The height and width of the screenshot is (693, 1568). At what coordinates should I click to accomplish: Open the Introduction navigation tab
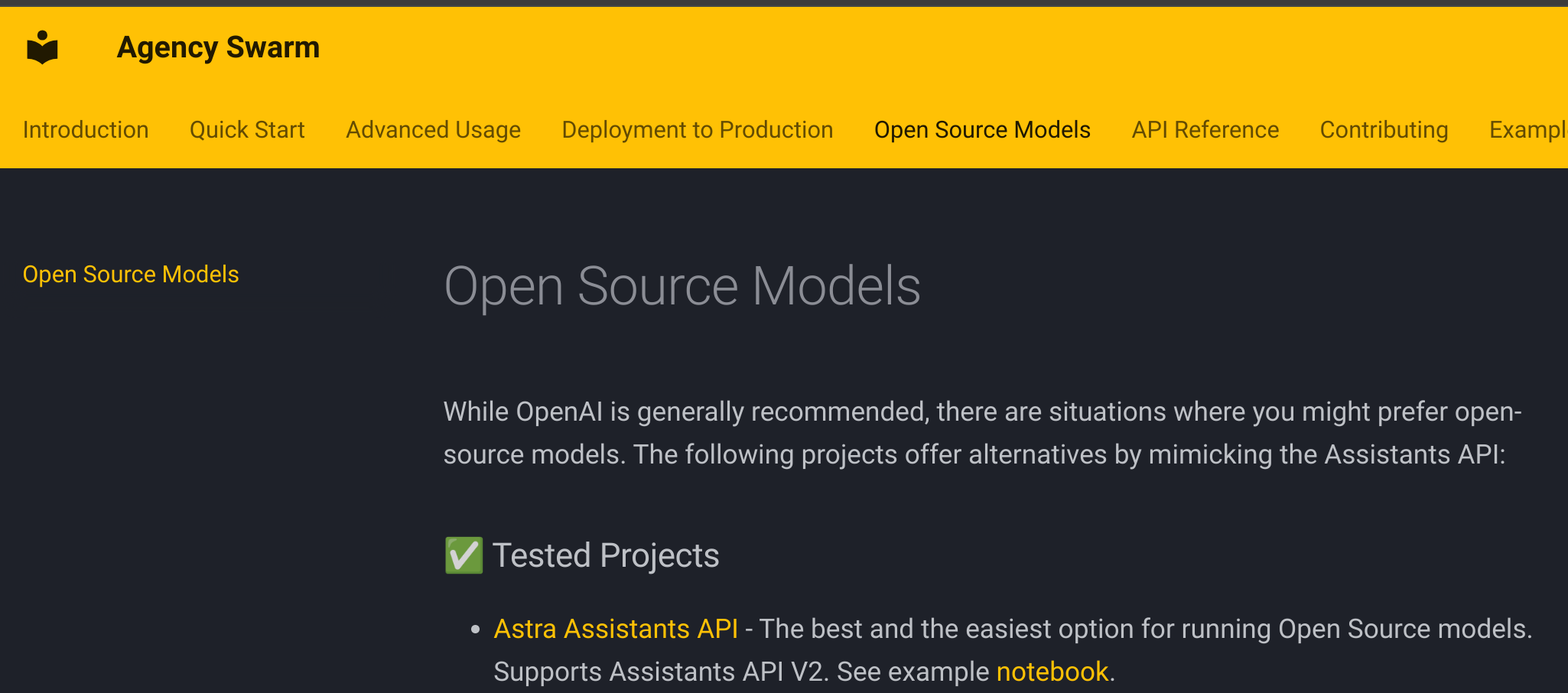tap(86, 129)
